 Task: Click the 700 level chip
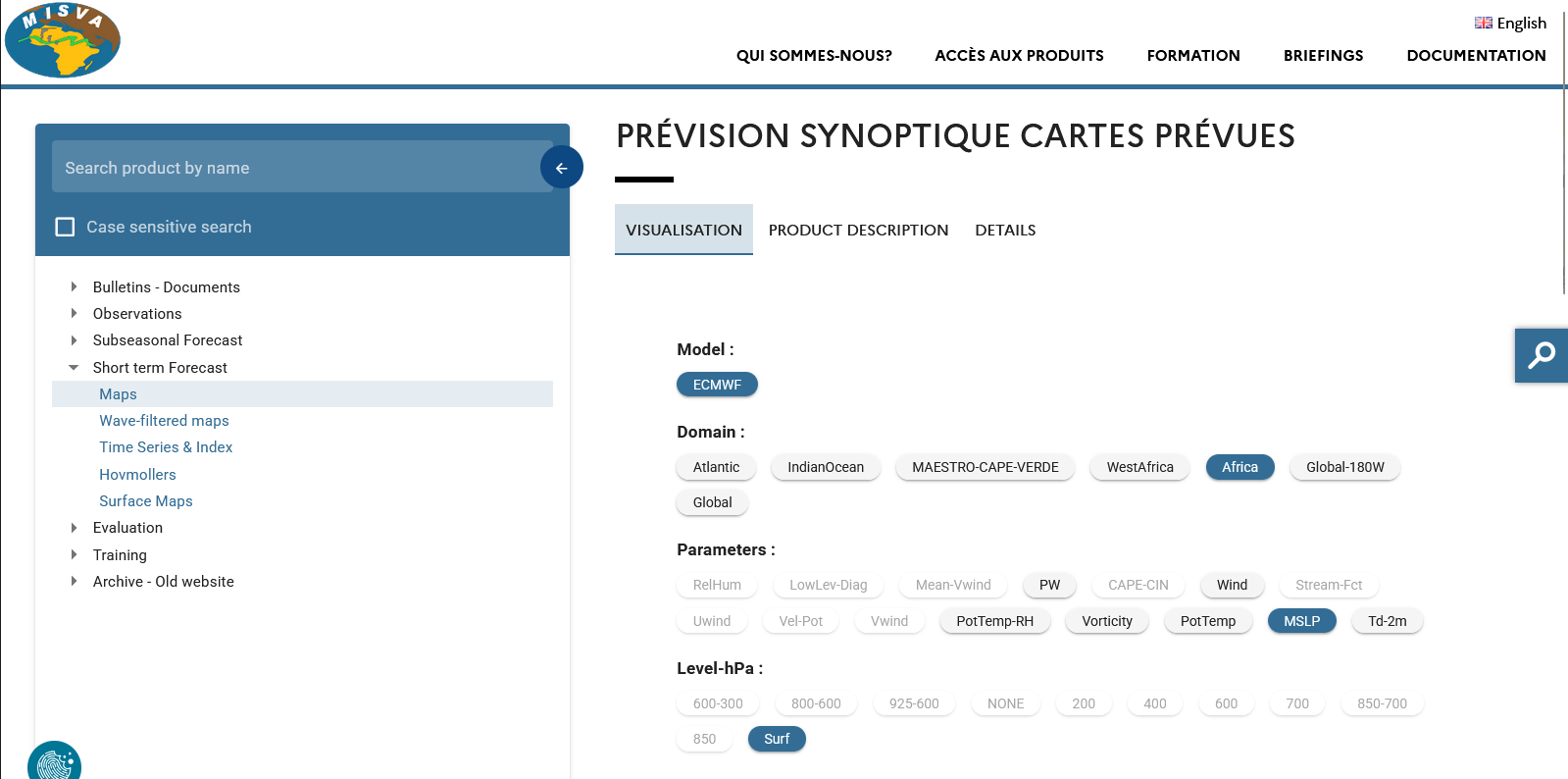(x=1297, y=703)
